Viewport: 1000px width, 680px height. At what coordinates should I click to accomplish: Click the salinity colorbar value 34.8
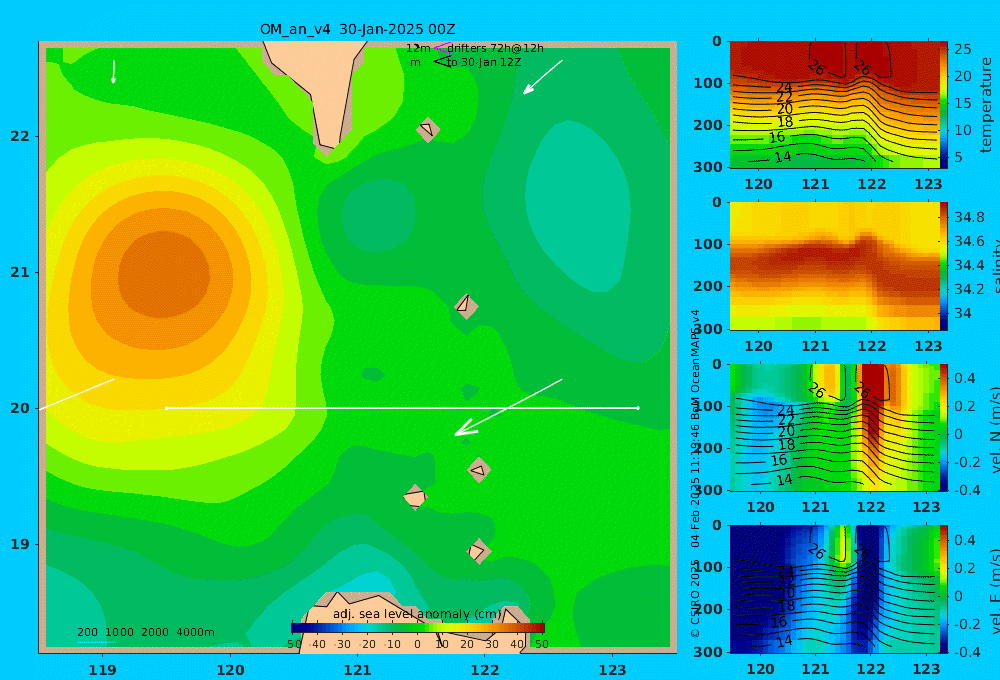[969, 218]
